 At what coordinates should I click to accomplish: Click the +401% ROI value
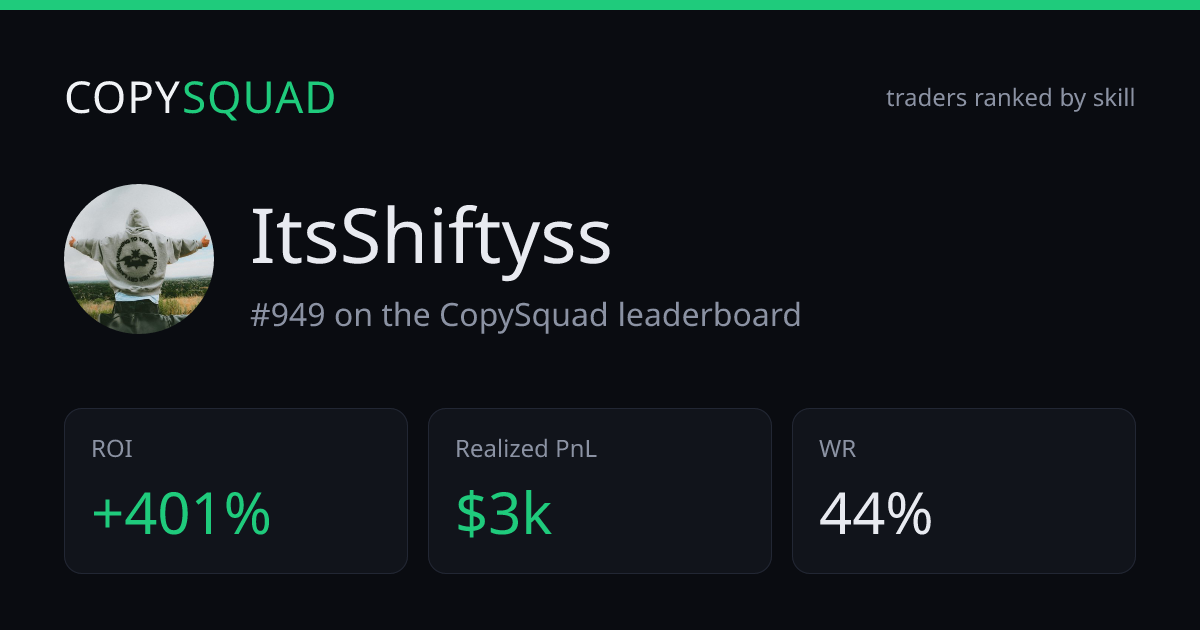tap(181, 513)
